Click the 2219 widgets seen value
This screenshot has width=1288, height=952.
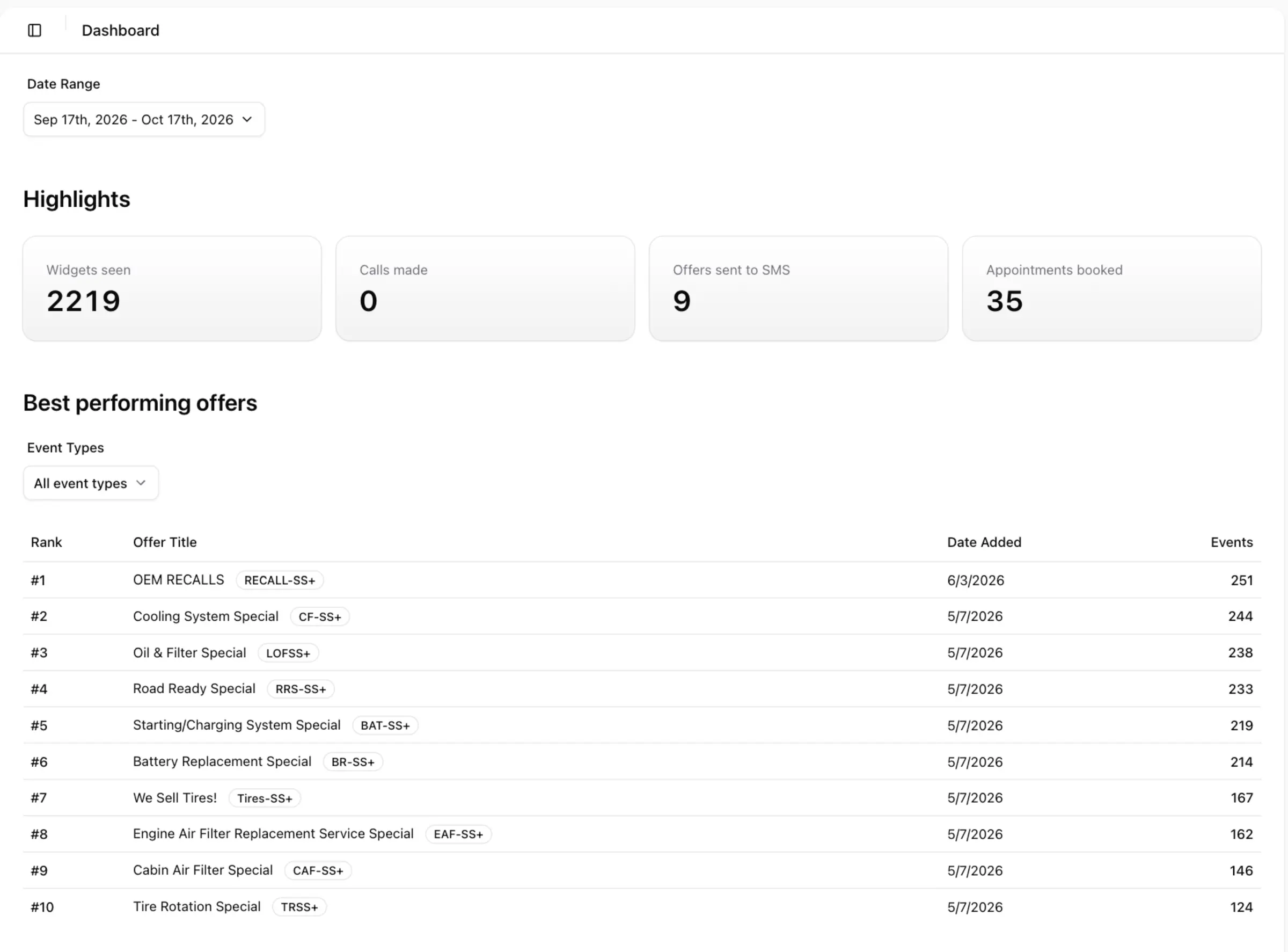84,301
